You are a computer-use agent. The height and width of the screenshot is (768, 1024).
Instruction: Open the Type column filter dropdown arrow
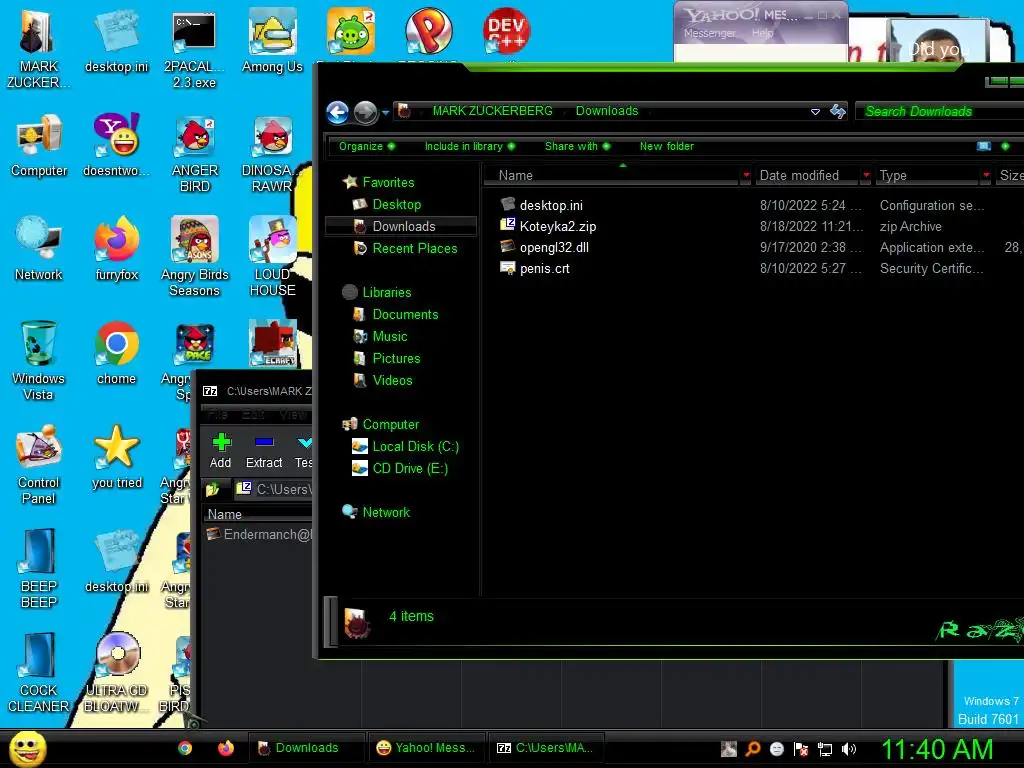986,175
